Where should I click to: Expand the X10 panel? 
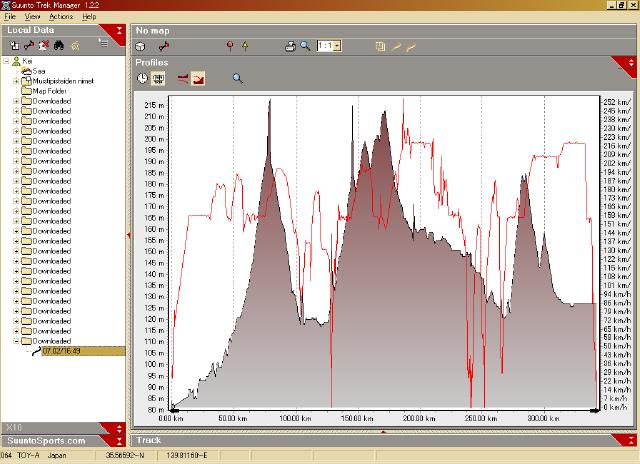pyautogui.click(x=119, y=428)
